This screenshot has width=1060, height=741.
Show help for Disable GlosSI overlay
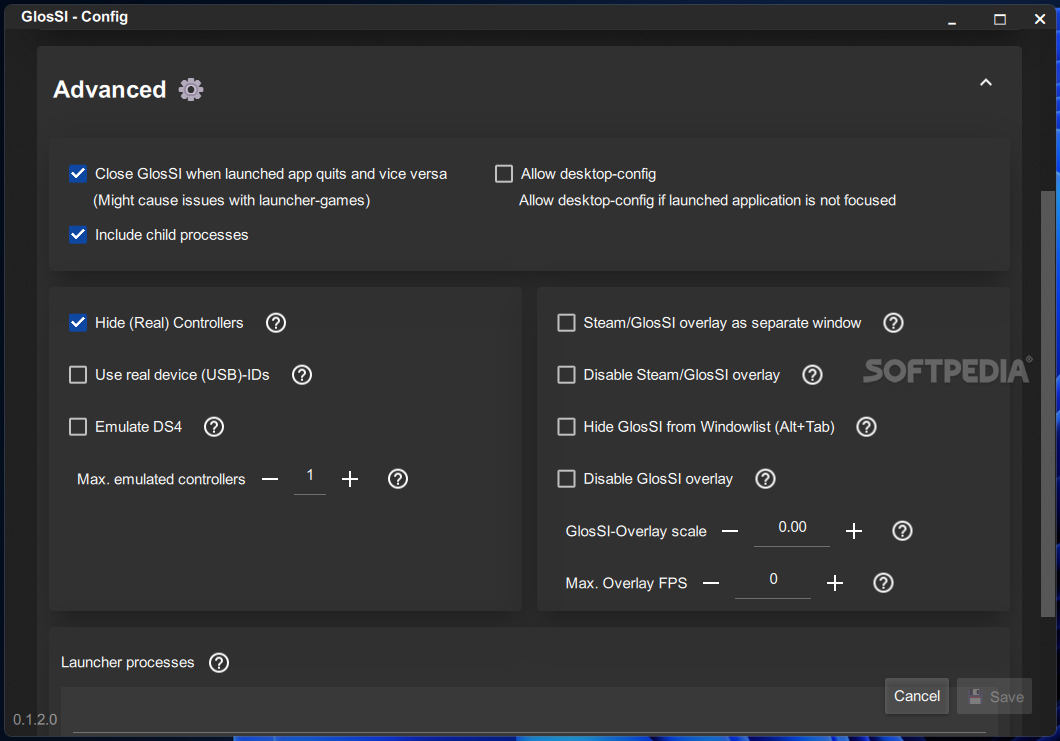click(x=765, y=479)
